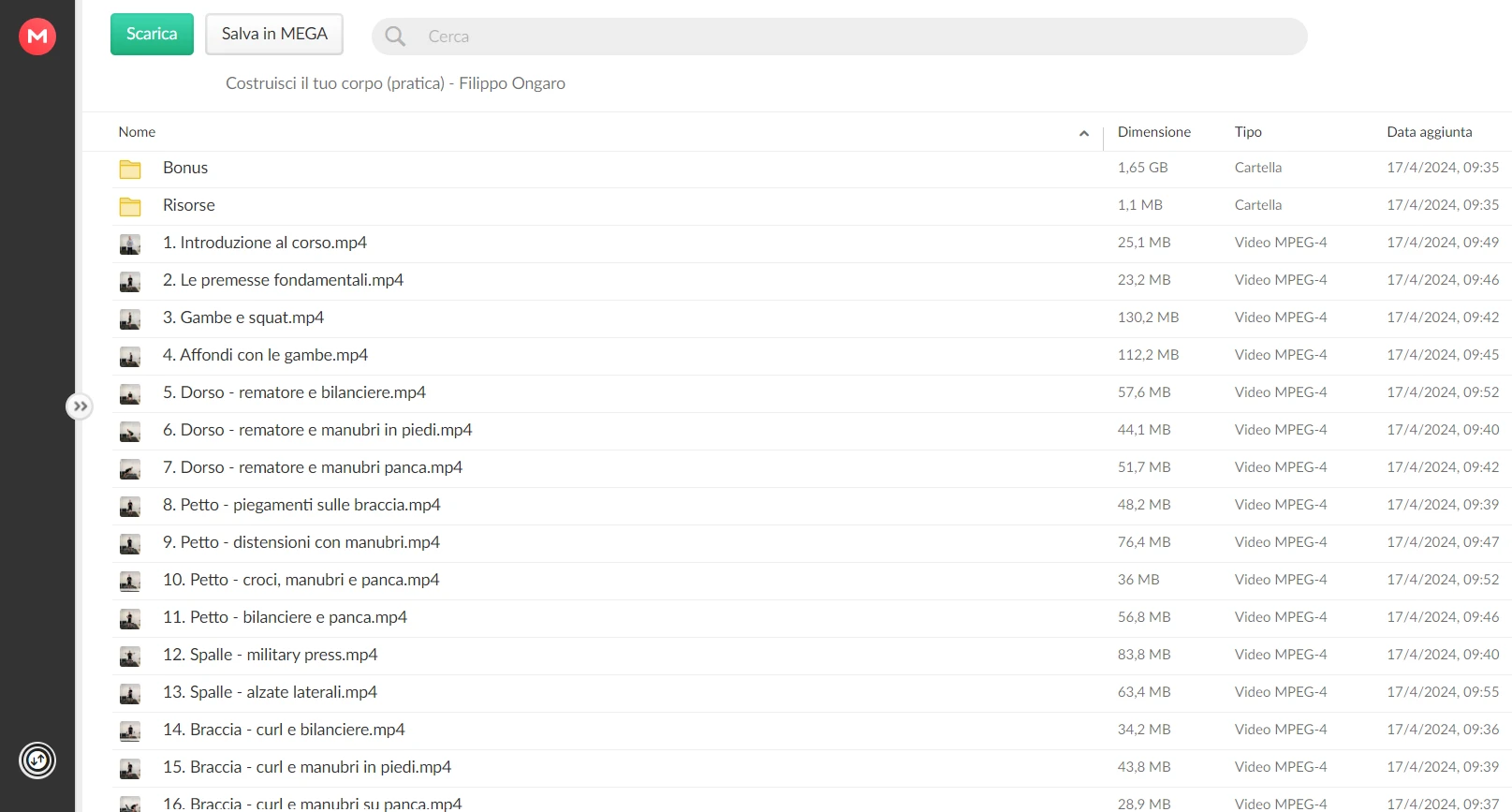Sort by Dimensione column header

[x=1153, y=132]
